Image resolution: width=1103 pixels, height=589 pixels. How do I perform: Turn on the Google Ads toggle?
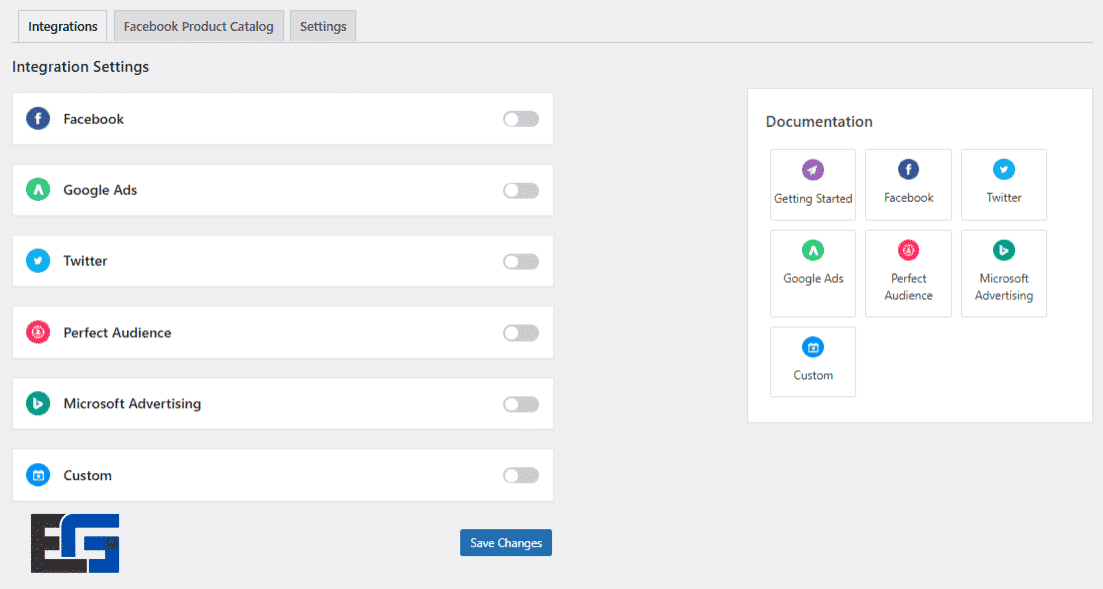click(521, 190)
